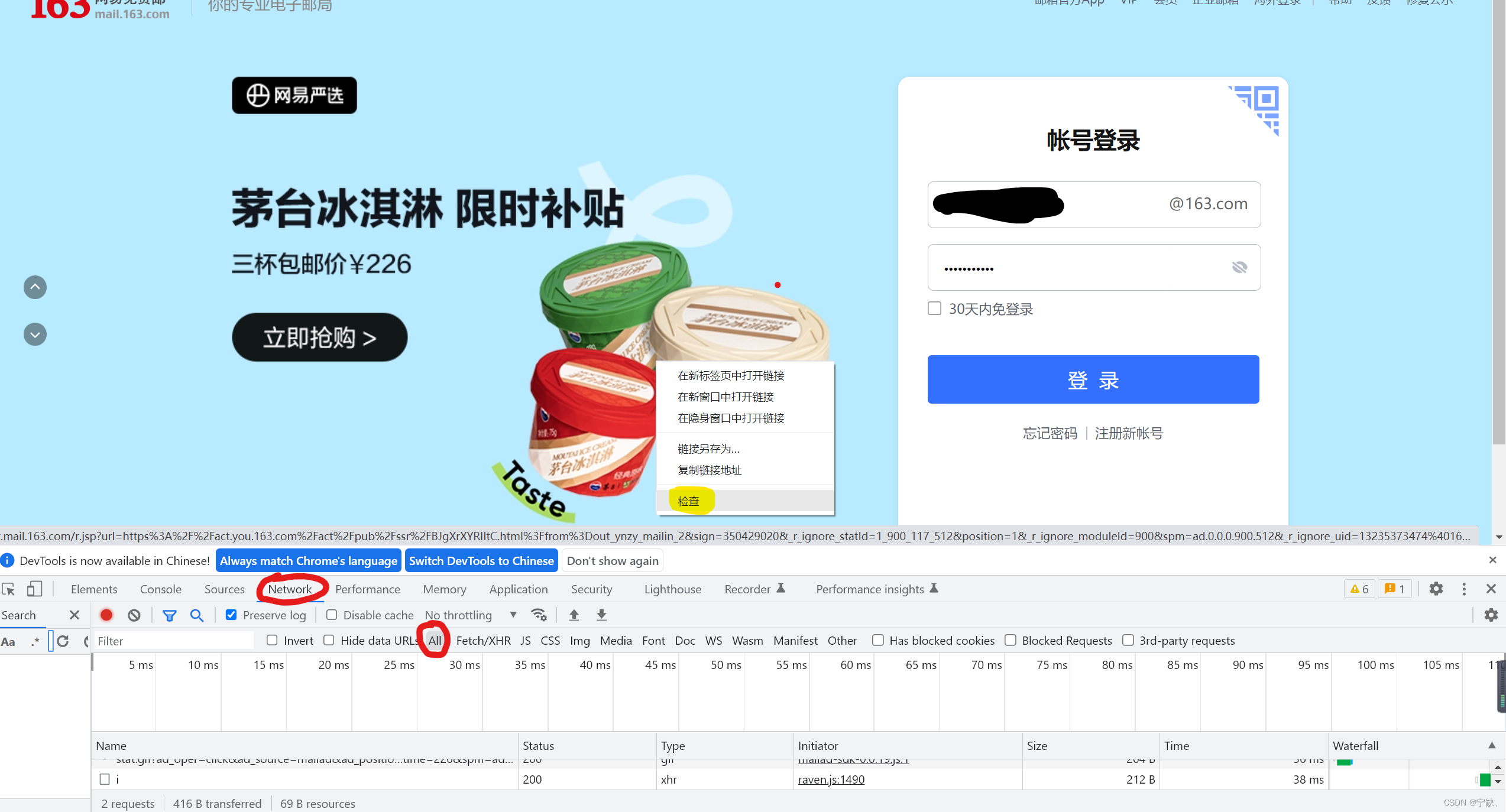
Task: Toggle the Preserve log checkbox
Action: [231, 615]
